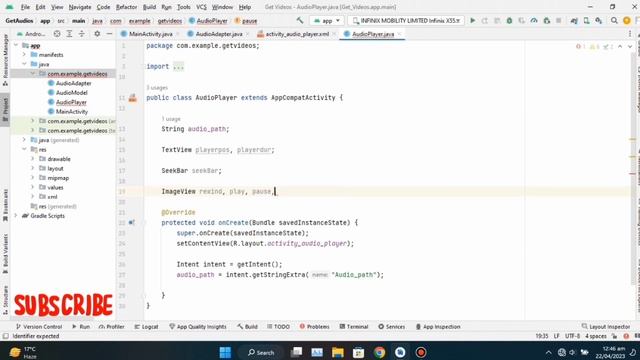Click the 4 spaces indent status item
The width and height of the screenshot is (640, 360).
pyautogui.click(x=596, y=336)
